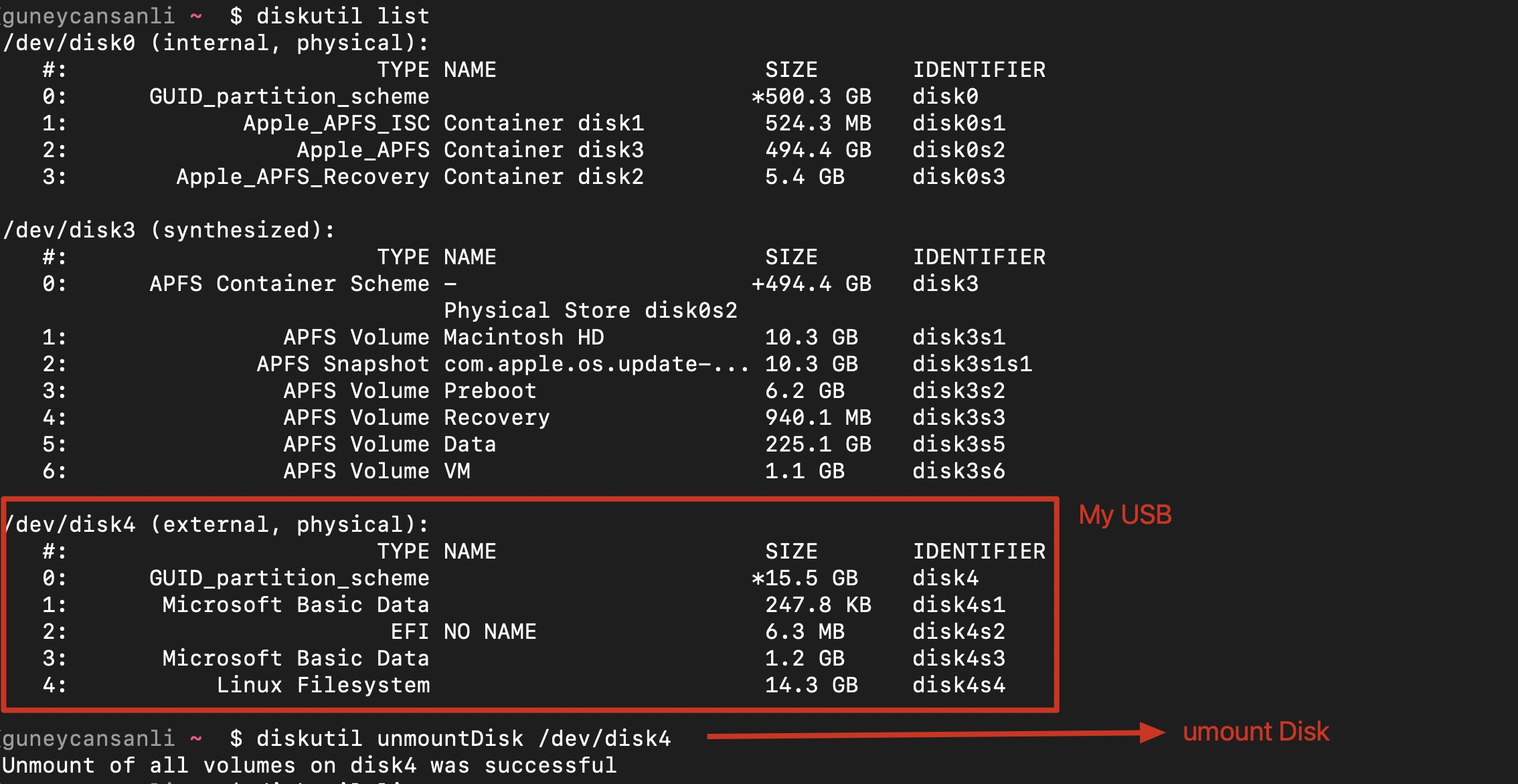Click the size '225.1 GB'

click(818, 444)
